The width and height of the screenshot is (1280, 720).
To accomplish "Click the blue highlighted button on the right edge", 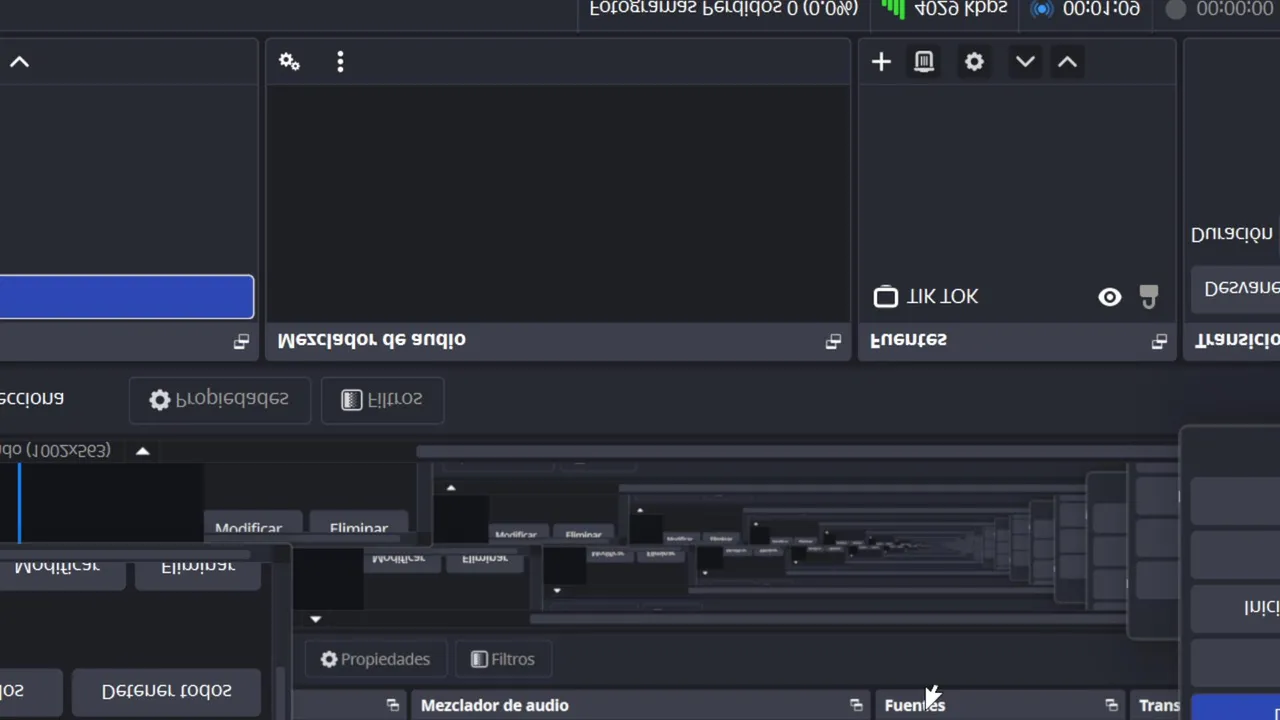I will tap(1236, 706).
